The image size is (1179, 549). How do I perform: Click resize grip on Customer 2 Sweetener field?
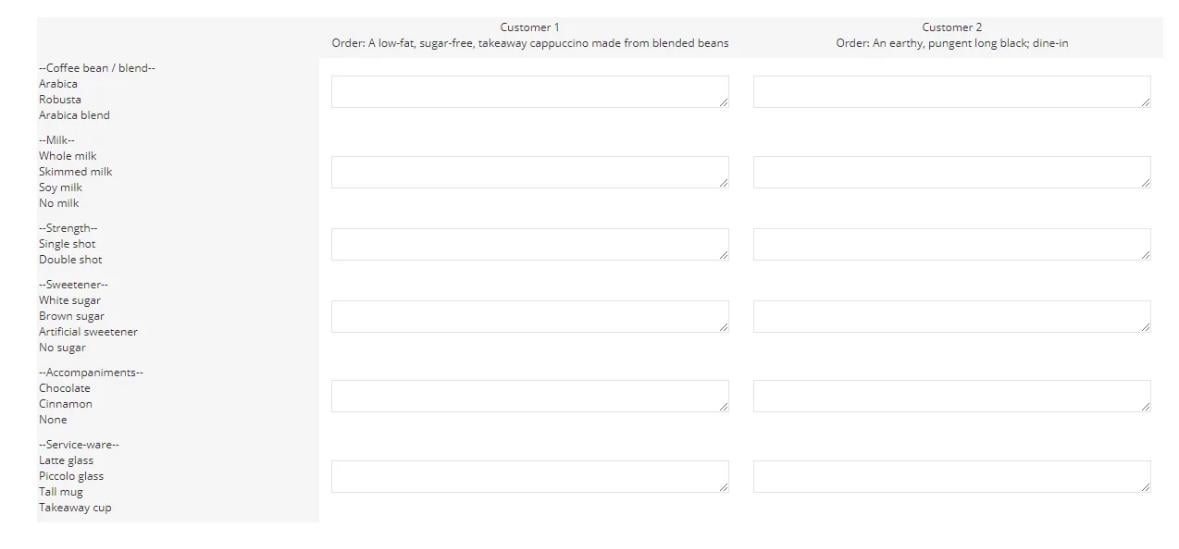1145,328
